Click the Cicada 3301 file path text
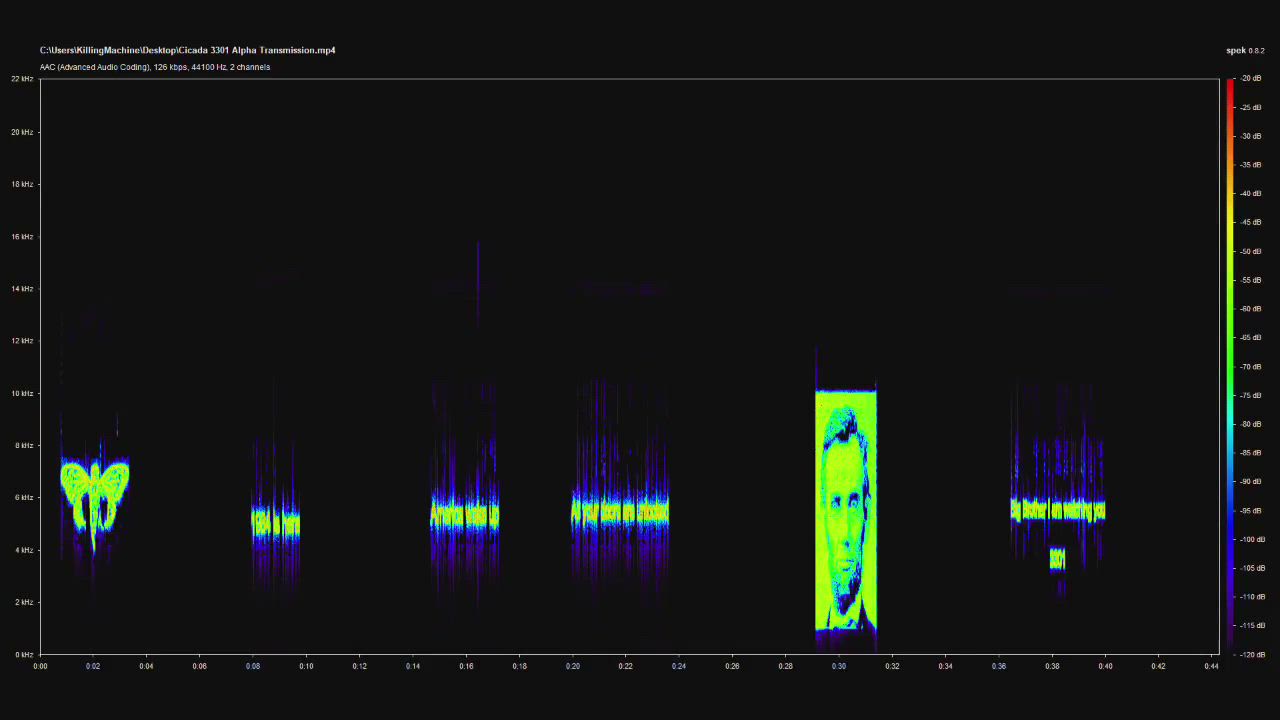Viewport: 1280px width, 720px height. click(x=187, y=50)
